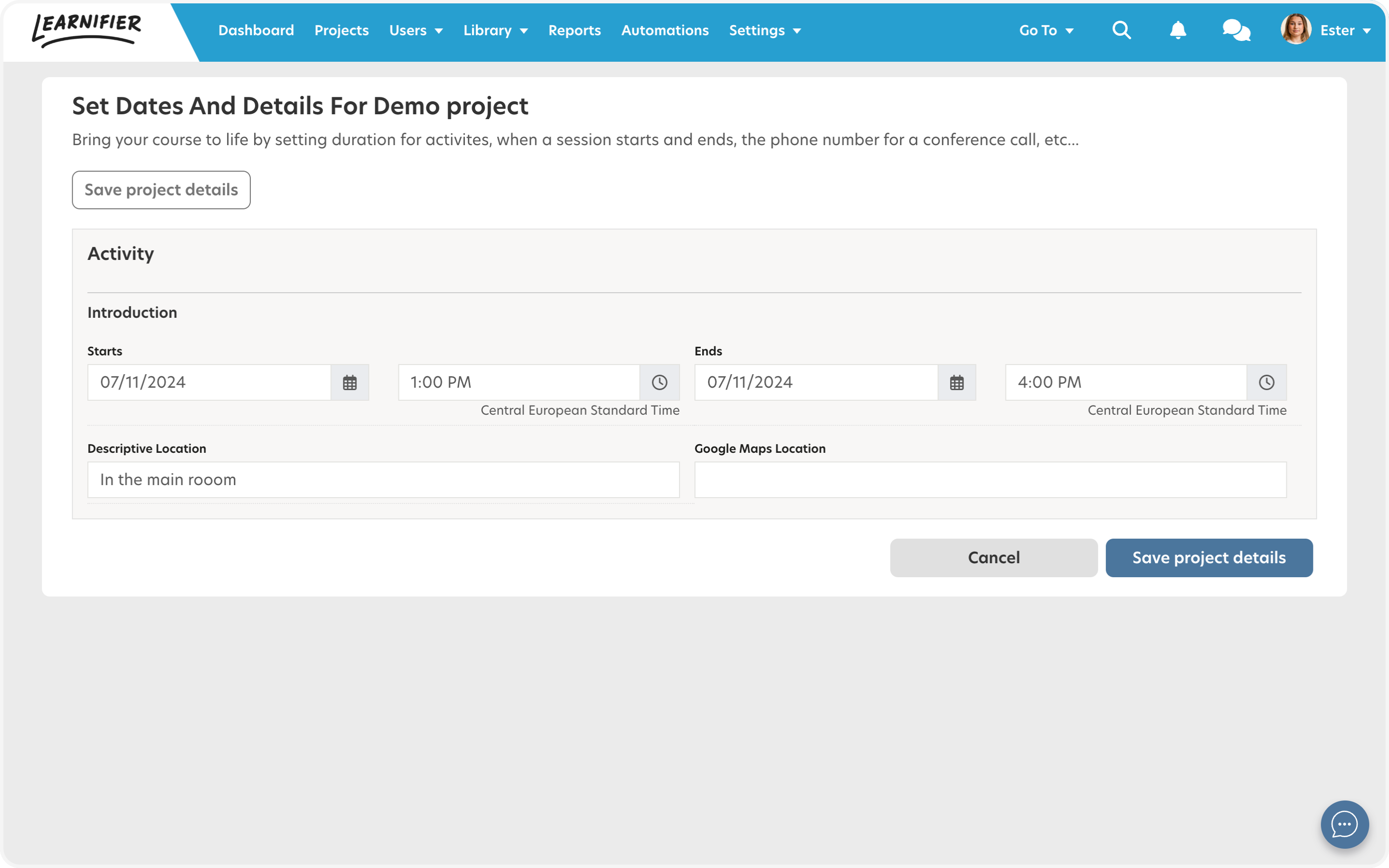1389x868 pixels.
Task: Click the Starts date field 07/11/2024
Action: pyautogui.click(x=209, y=382)
